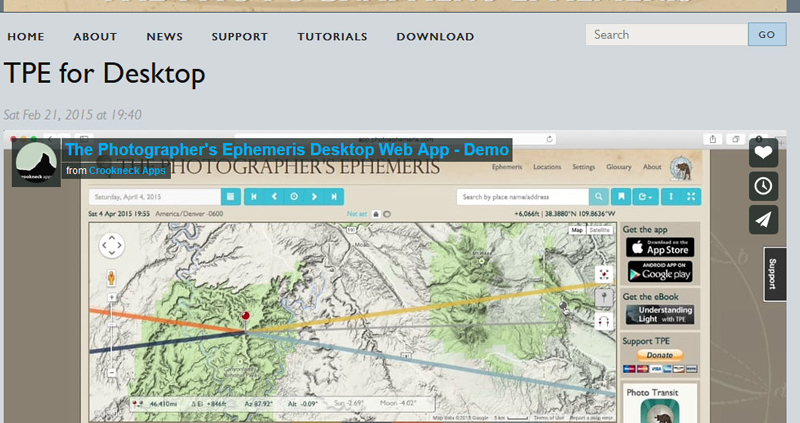Click the center on pin map button
The height and width of the screenshot is (423, 800).
(x=604, y=274)
